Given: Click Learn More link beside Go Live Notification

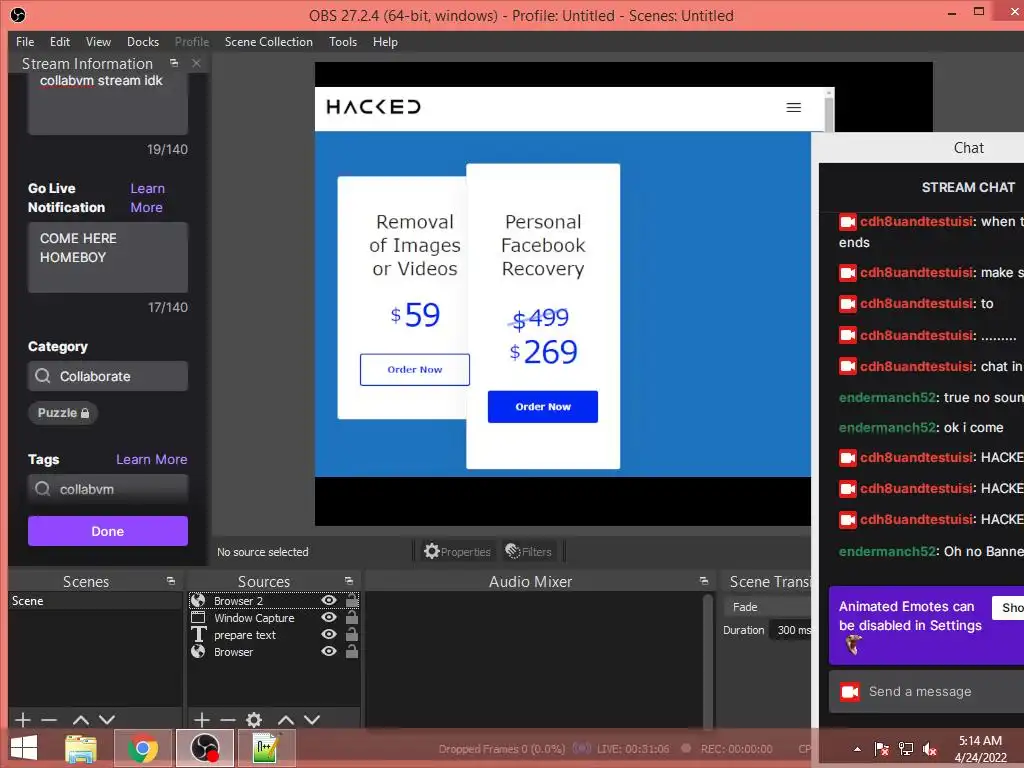Looking at the screenshot, I should (147, 198).
